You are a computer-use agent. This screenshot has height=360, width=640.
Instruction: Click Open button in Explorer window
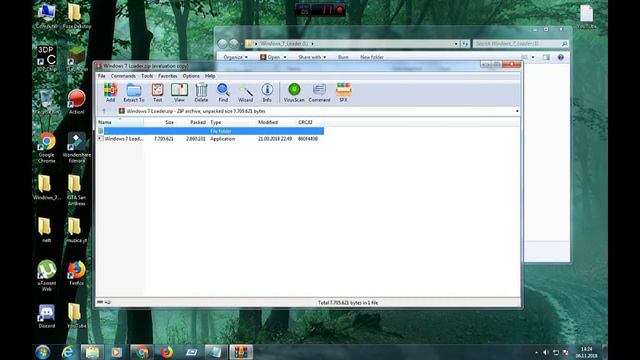(x=270, y=57)
